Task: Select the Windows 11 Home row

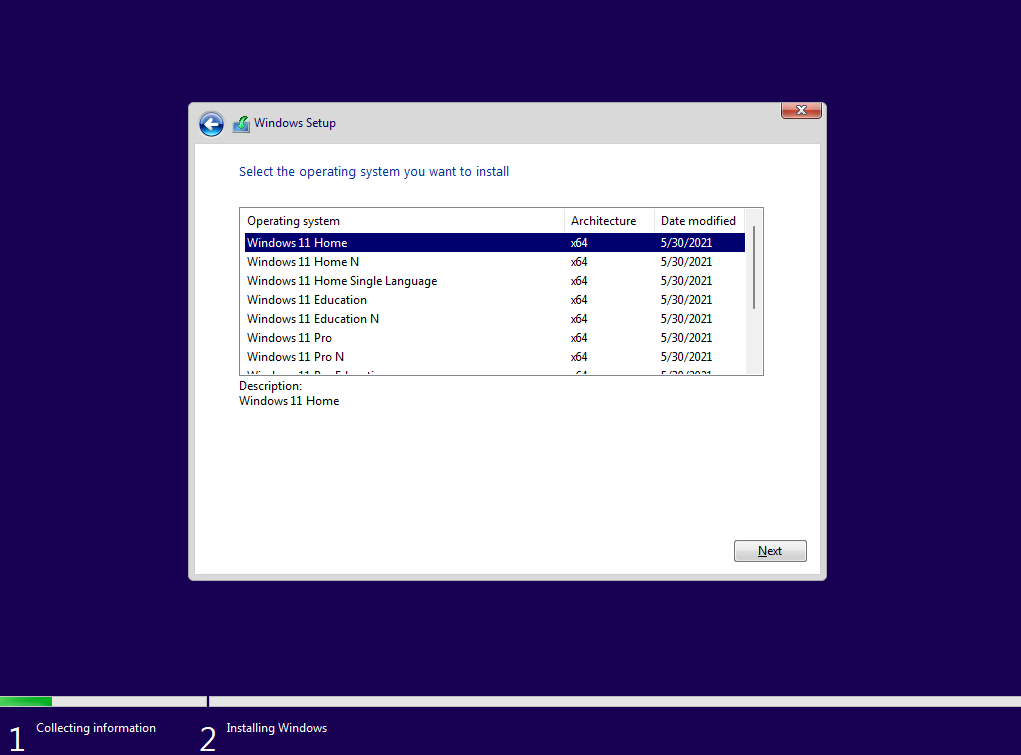Action: [x=494, y=242]
